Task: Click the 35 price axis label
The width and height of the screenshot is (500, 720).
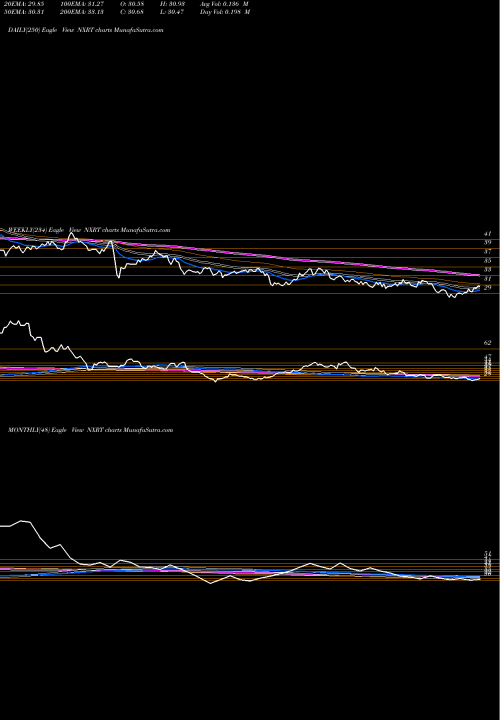Action: point(488,260)
